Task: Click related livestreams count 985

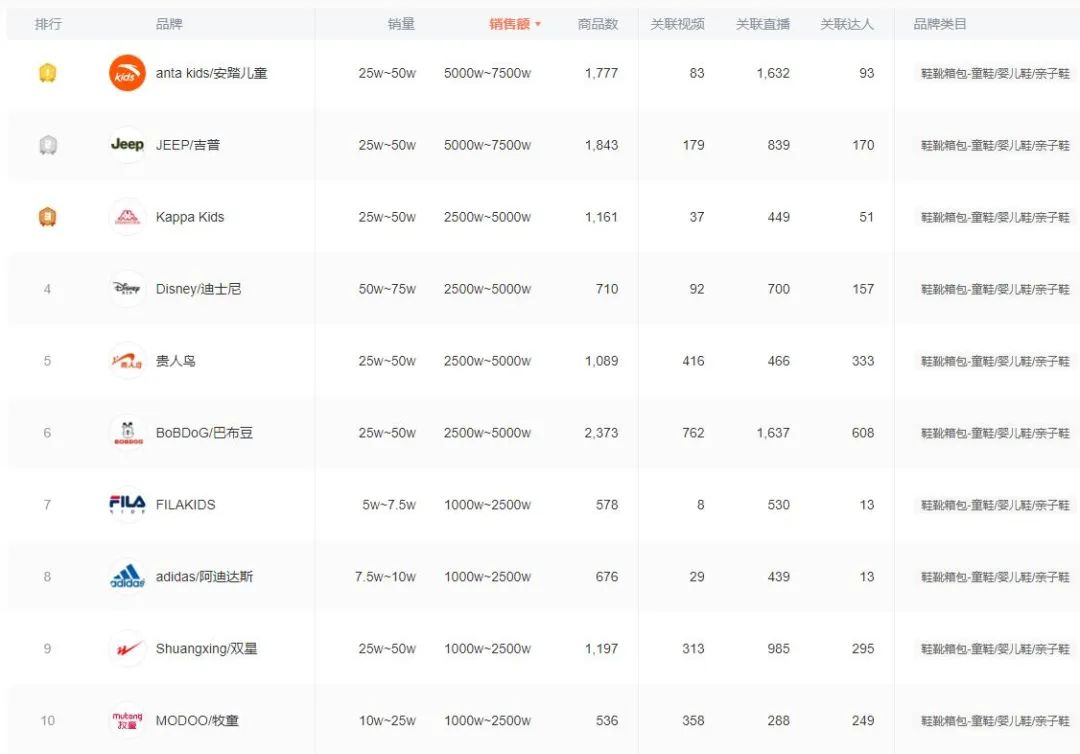Action: point(778,649)
